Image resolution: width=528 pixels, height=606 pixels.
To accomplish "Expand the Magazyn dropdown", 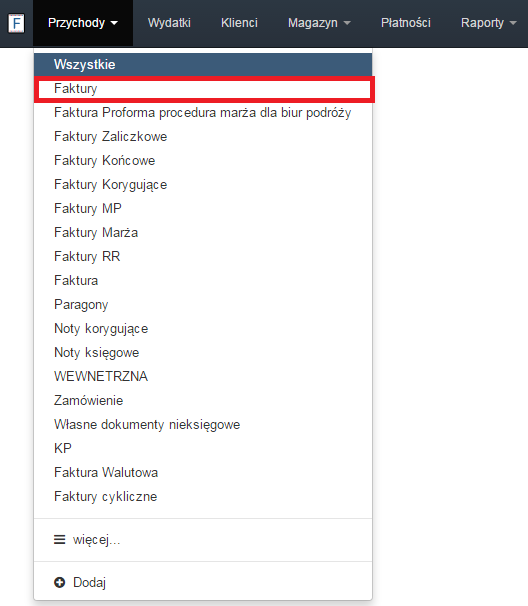I will pyautogui.click(x=319, y=23).
